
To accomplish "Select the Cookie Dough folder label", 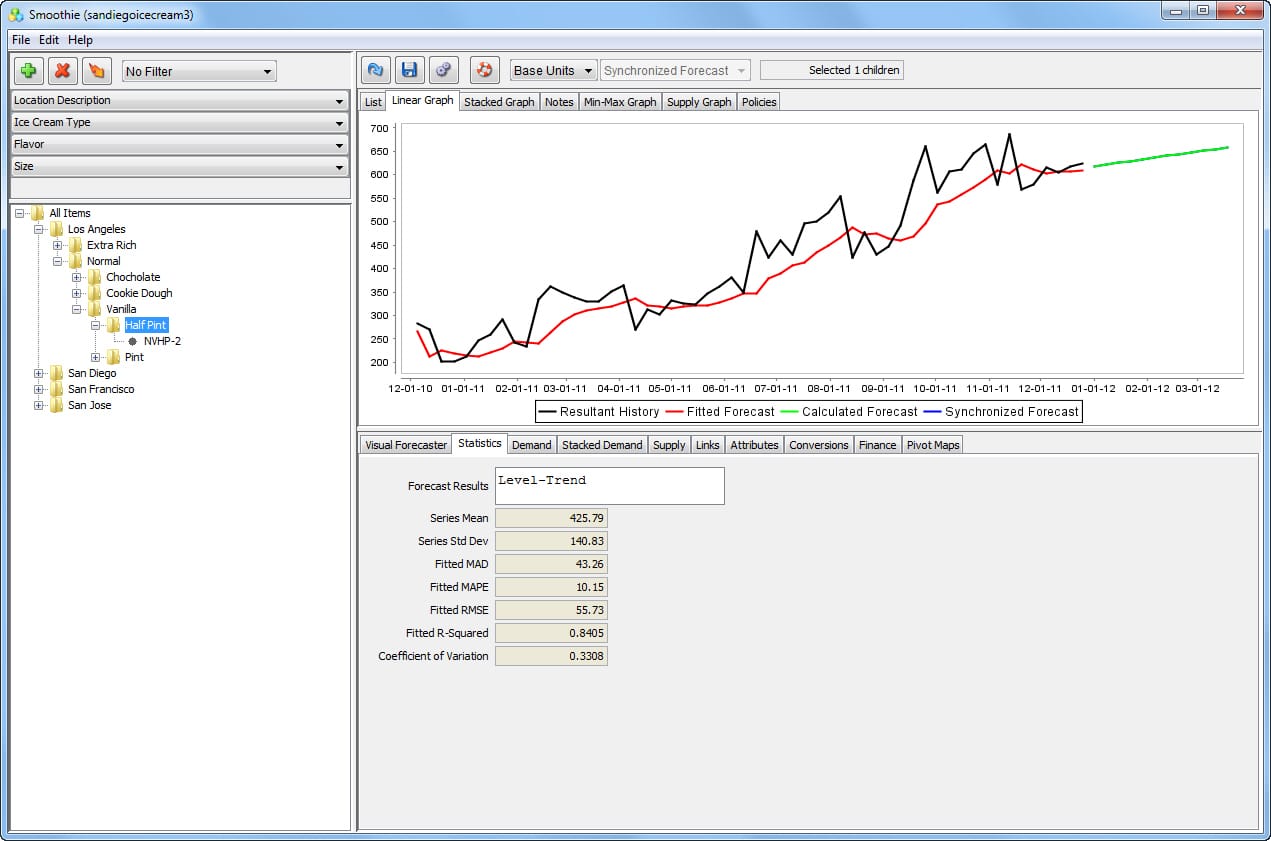I will pyautogui.click(x=139, y=293).
